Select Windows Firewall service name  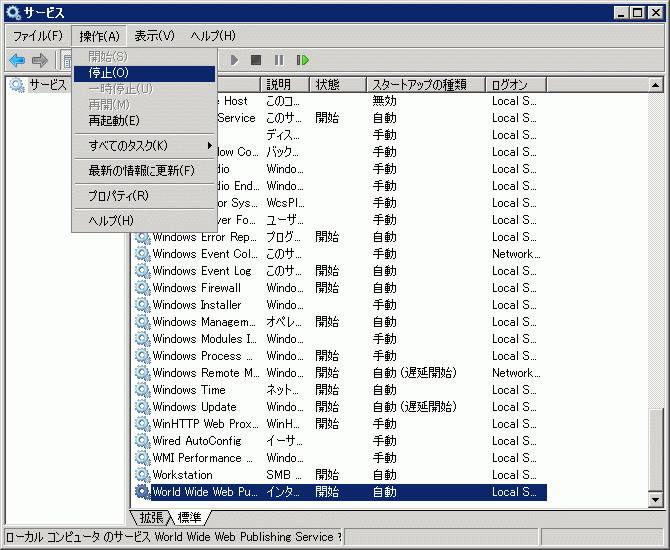tap(197, 288)
